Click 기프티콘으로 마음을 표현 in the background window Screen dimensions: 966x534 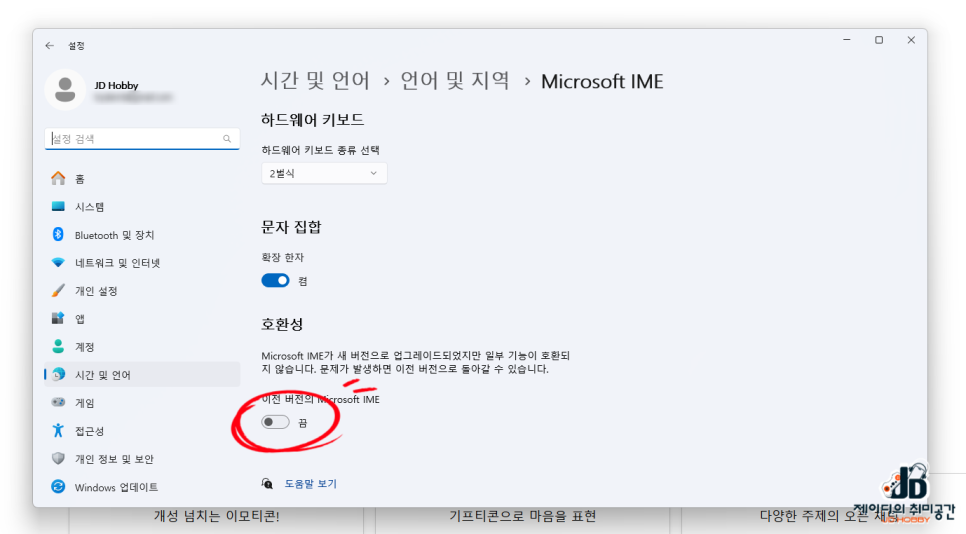click(x=522, y=516)
